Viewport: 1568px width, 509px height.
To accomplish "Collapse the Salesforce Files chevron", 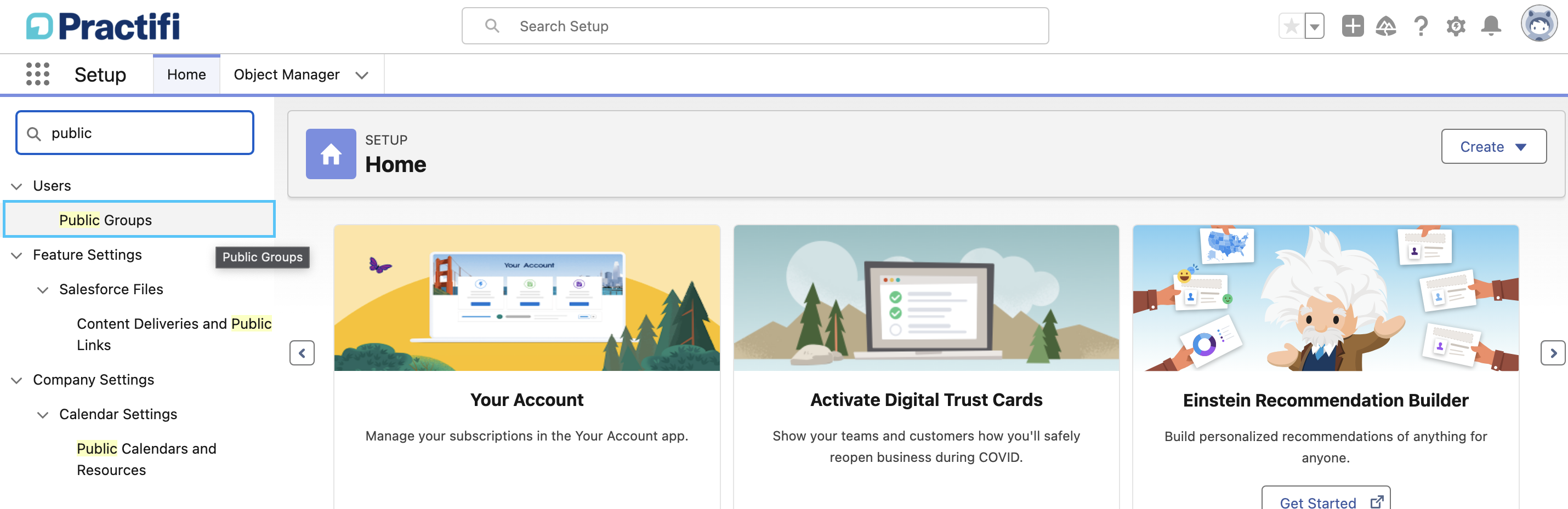I will (43, 290).
